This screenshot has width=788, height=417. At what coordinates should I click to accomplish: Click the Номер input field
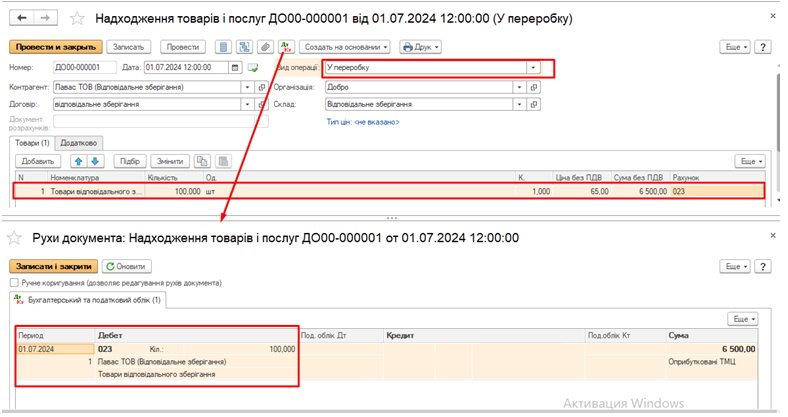pyautogui.click(x=83, y=67)
